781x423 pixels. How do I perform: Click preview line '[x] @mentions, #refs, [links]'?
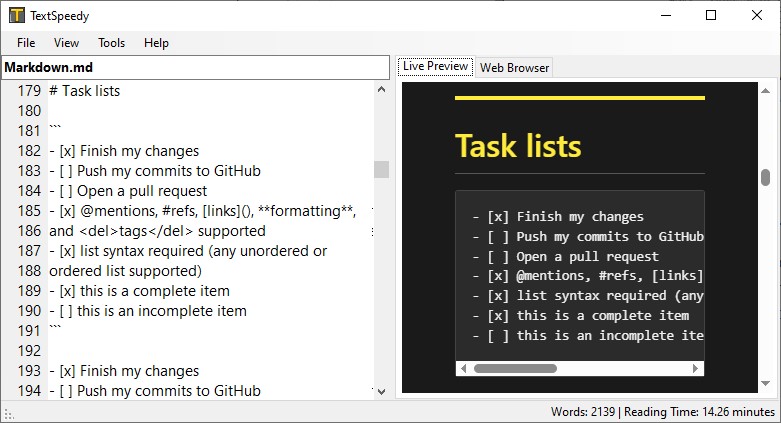coord(588,276)
